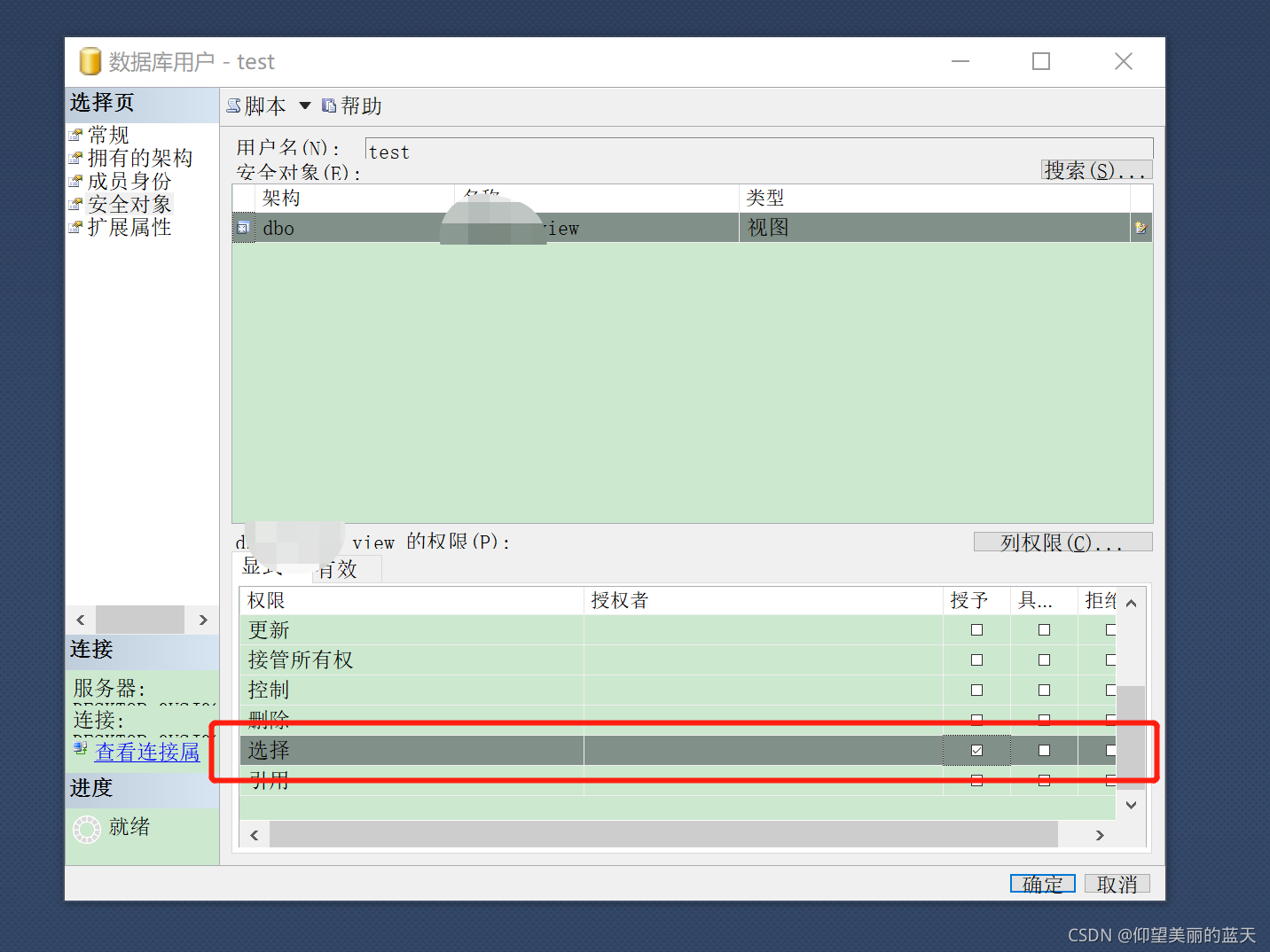Image resolution: width=1270 pixels, height=952 pixels.
Task: Select the 更新 permission row
Action: tap(678, 630)
